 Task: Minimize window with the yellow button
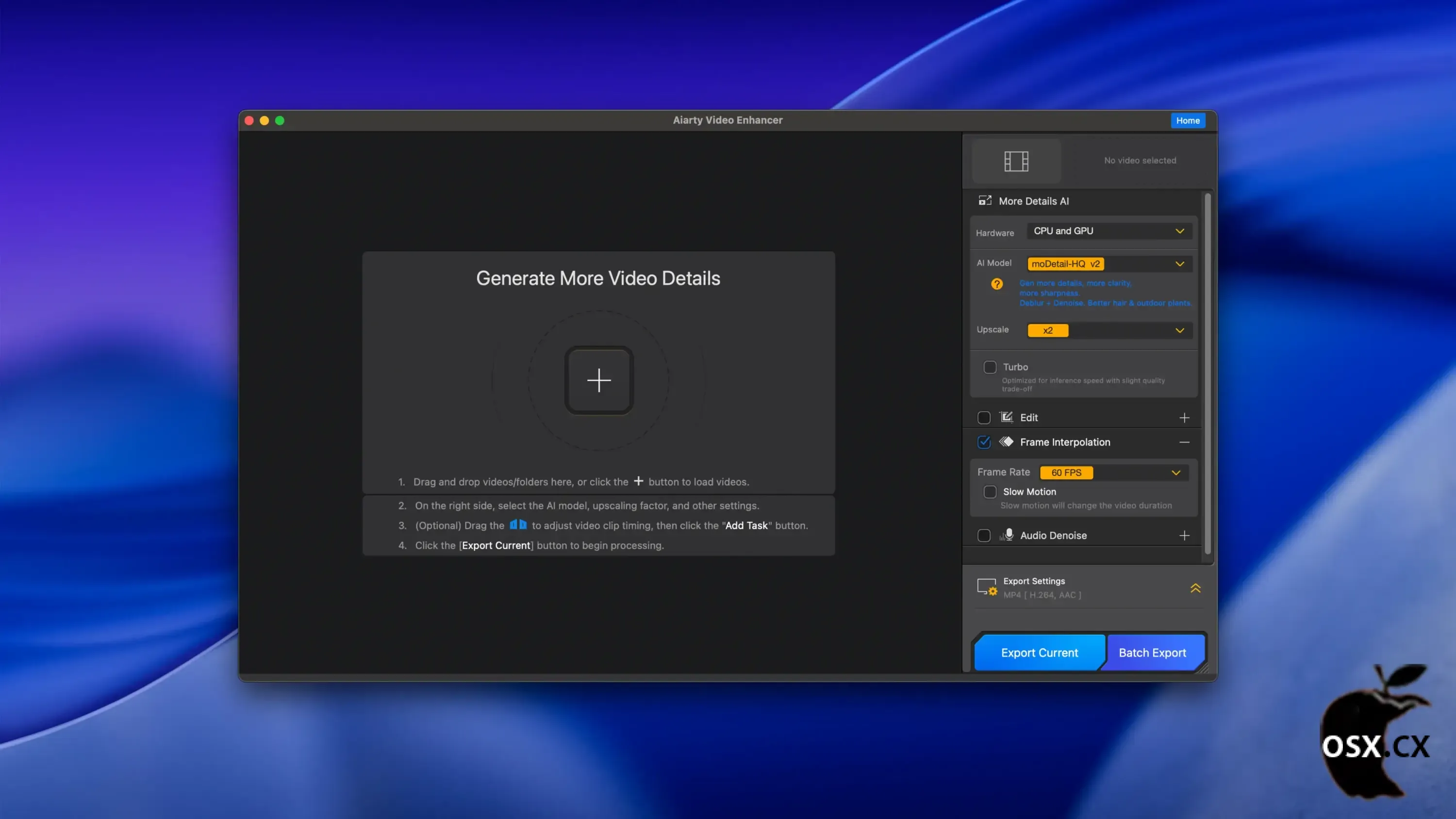click(x=264, y=120)
